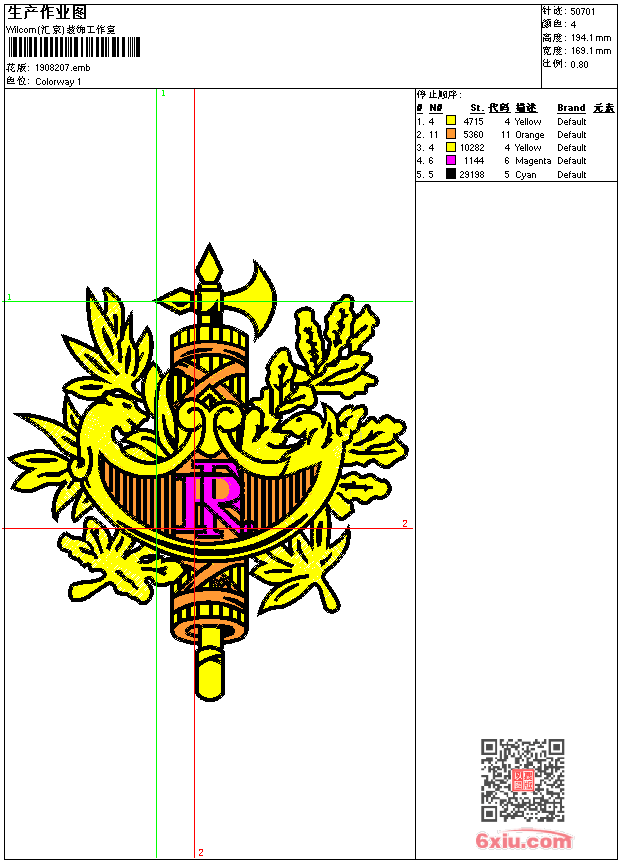The height and width of the screenshot is (860, 620).
Task: Click stitch count 5360 in the Orange row
Action: pos(474,134)
